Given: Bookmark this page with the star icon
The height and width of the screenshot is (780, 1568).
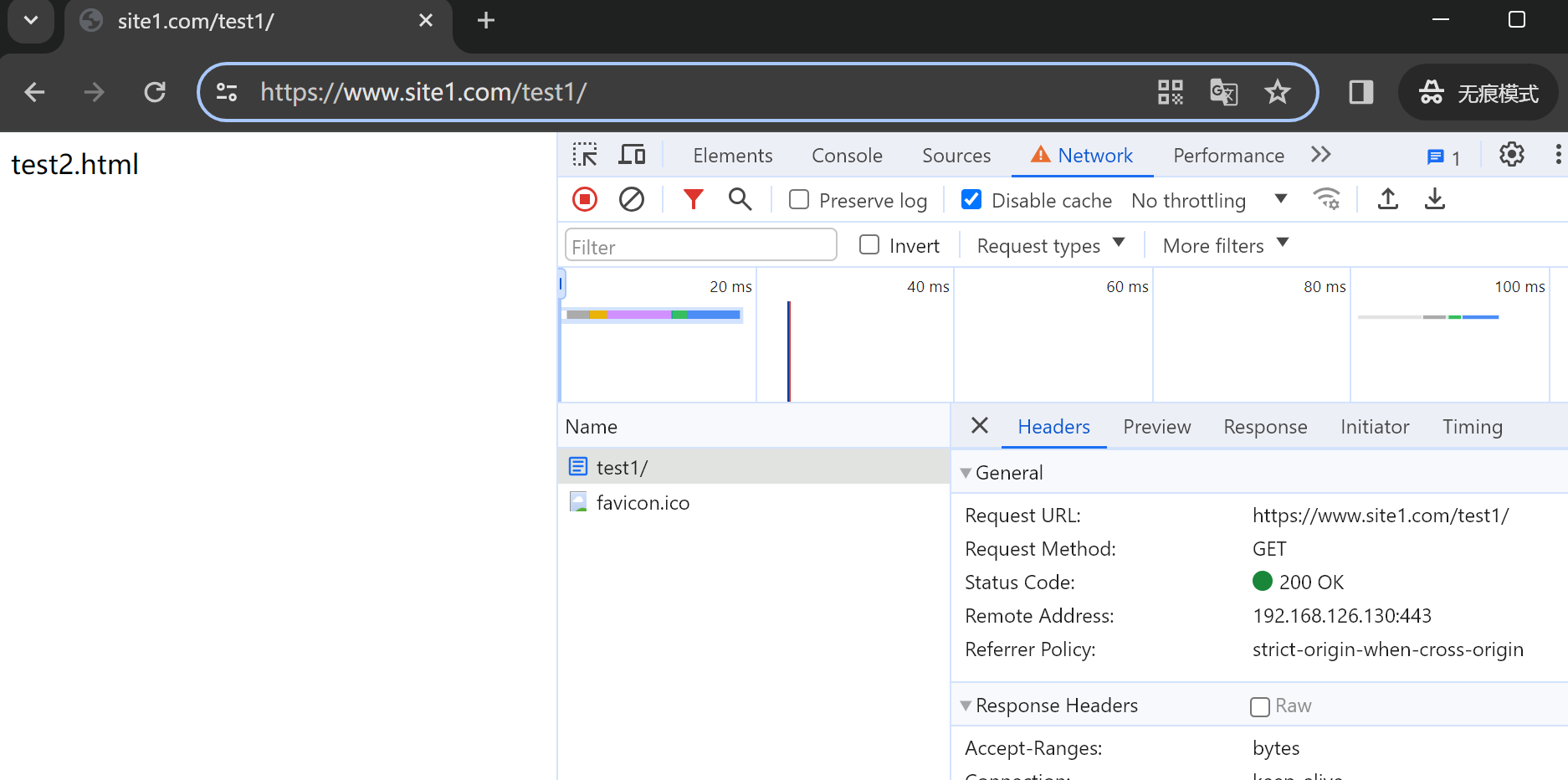Looking at the screenshot, I should click(x=1277, y=92).
